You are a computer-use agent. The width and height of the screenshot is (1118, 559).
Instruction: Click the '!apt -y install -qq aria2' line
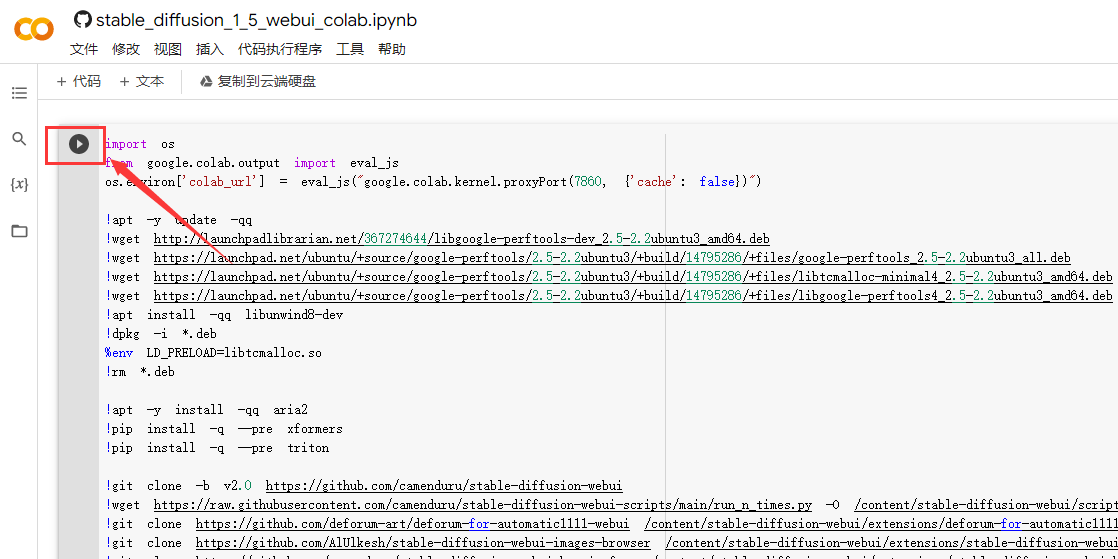[206, 410]
